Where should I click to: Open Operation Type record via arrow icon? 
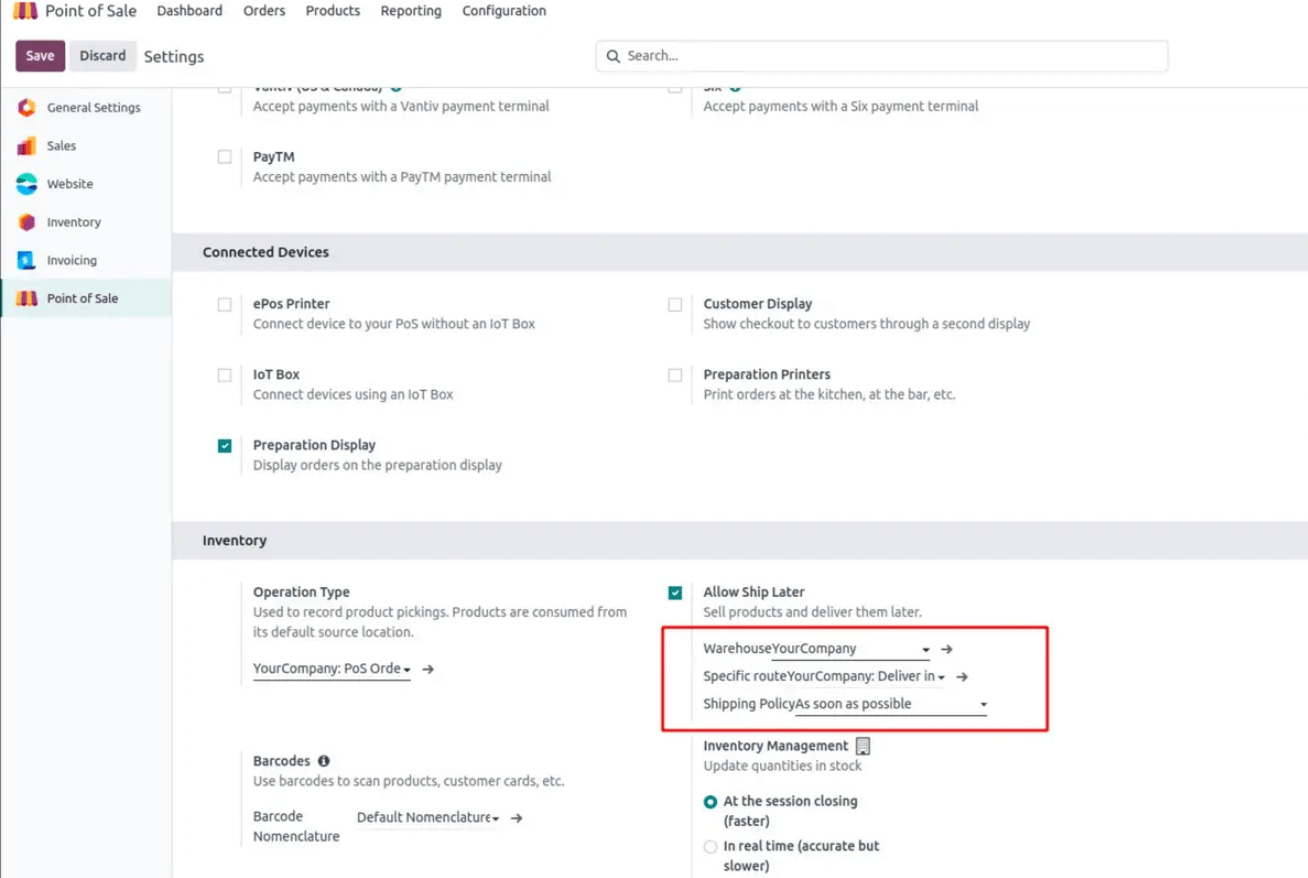point(428,669)
